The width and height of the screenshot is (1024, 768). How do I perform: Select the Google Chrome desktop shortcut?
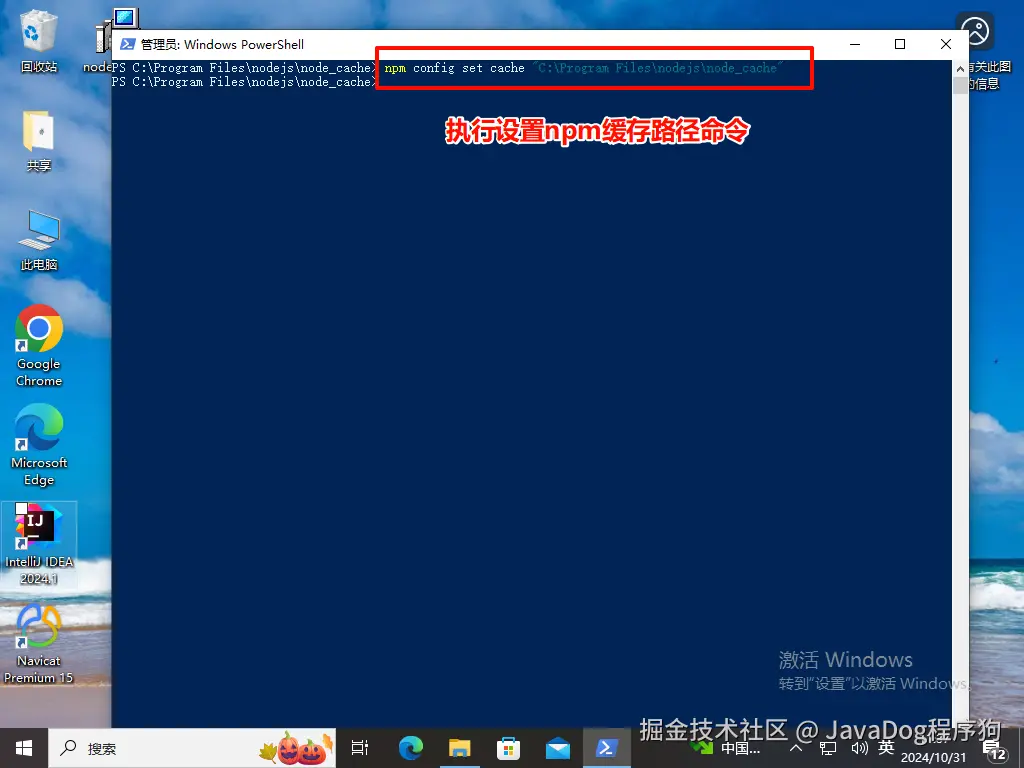point(39,345)
